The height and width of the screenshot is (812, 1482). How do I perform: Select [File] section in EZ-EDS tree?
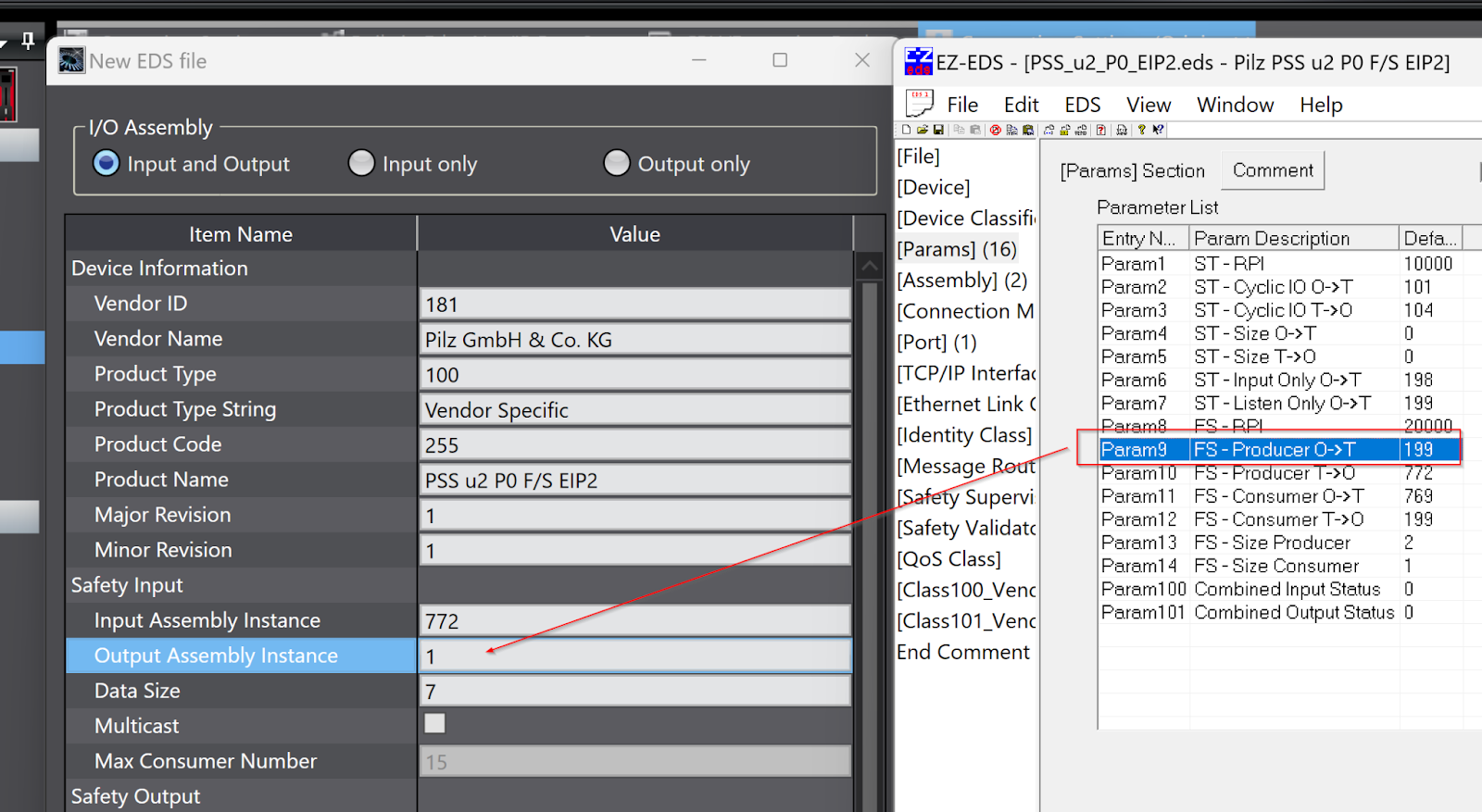[918, 156]
